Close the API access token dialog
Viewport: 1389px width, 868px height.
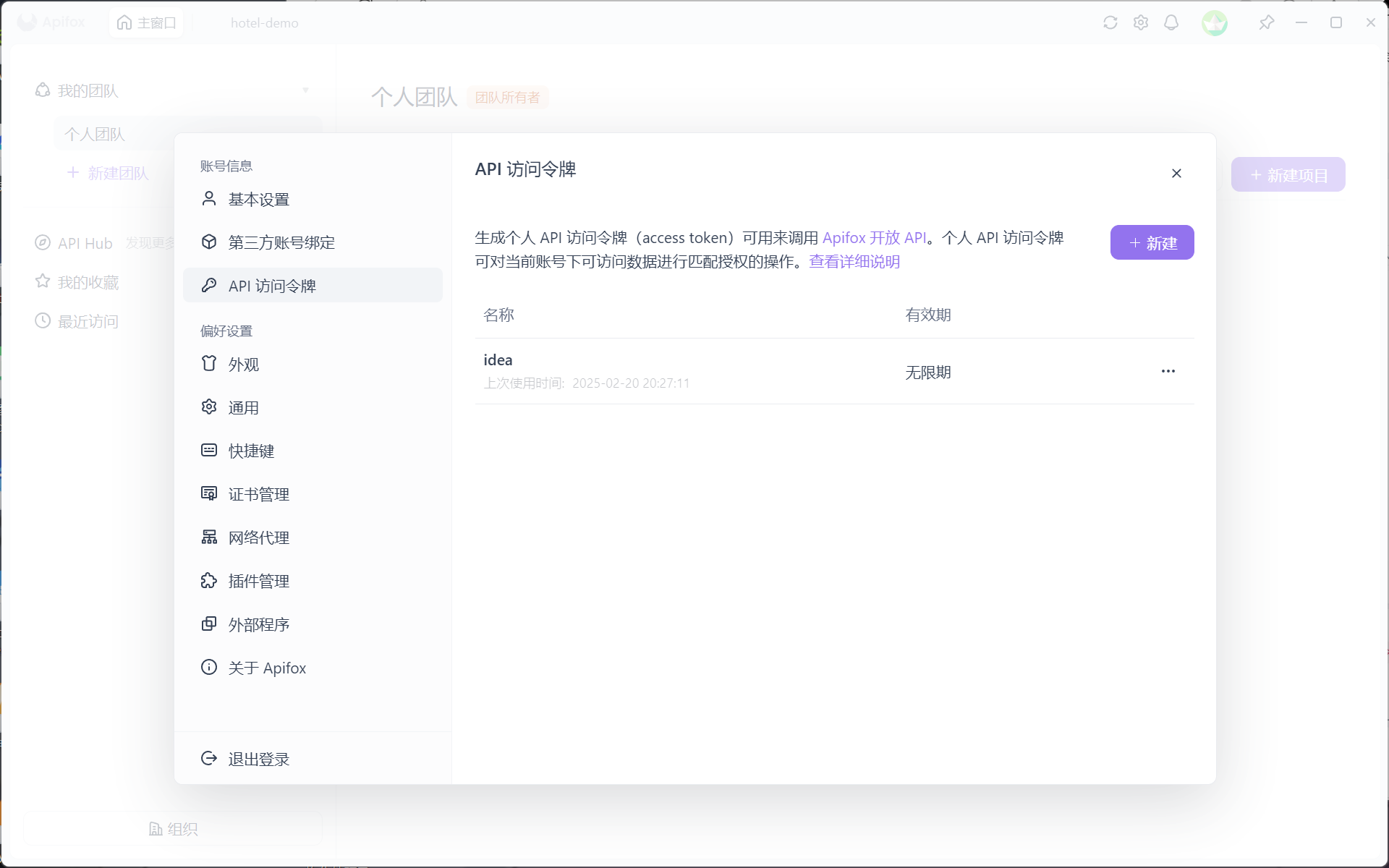[1176, 173]
